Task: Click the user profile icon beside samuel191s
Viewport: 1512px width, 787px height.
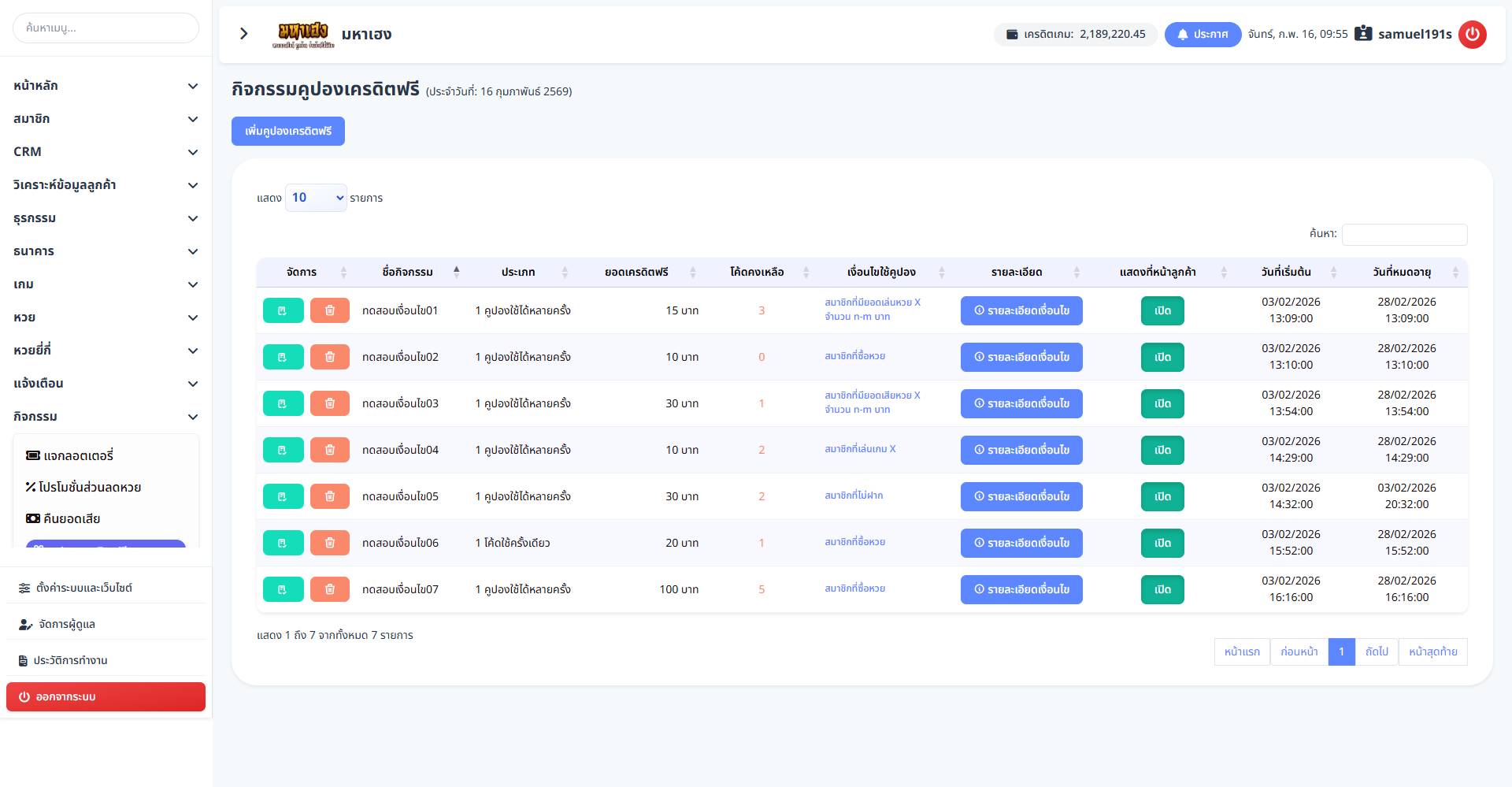Action: tap(1363, 34)
